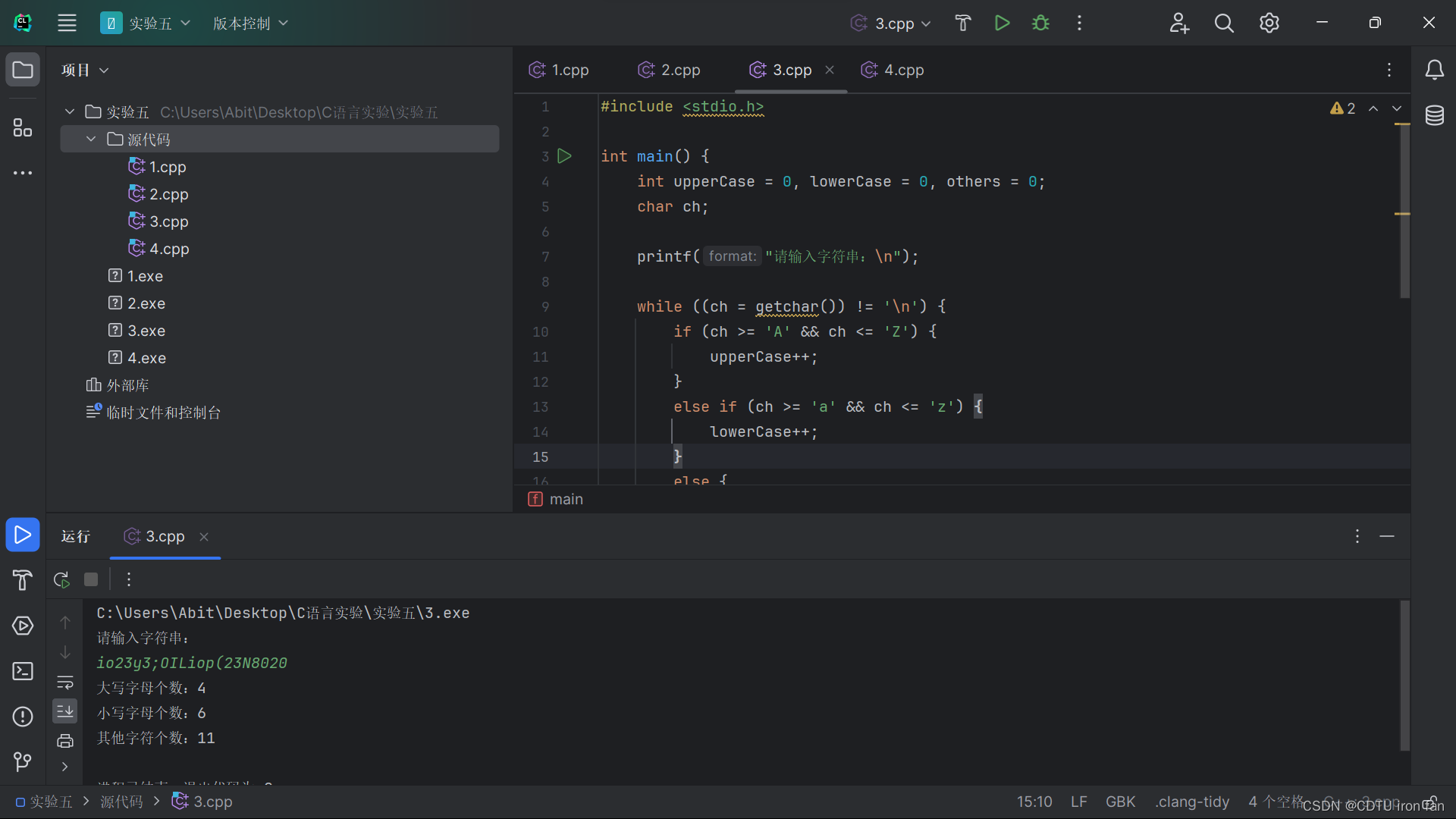This screenshot has height=819, width=1456.
Task: Open the Notifications bell
Action: [1434, 70]
